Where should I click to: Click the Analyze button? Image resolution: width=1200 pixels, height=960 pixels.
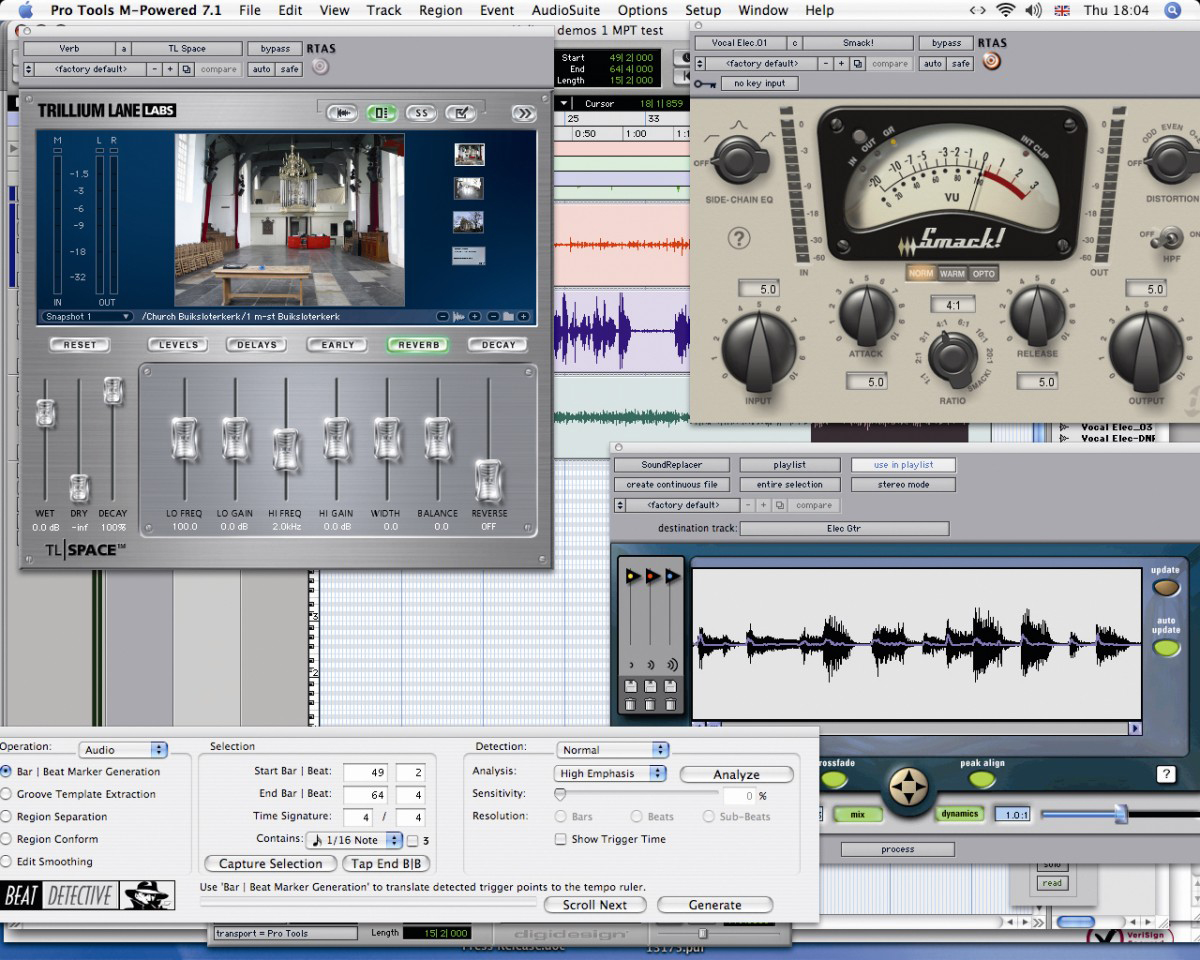(736, 775)
